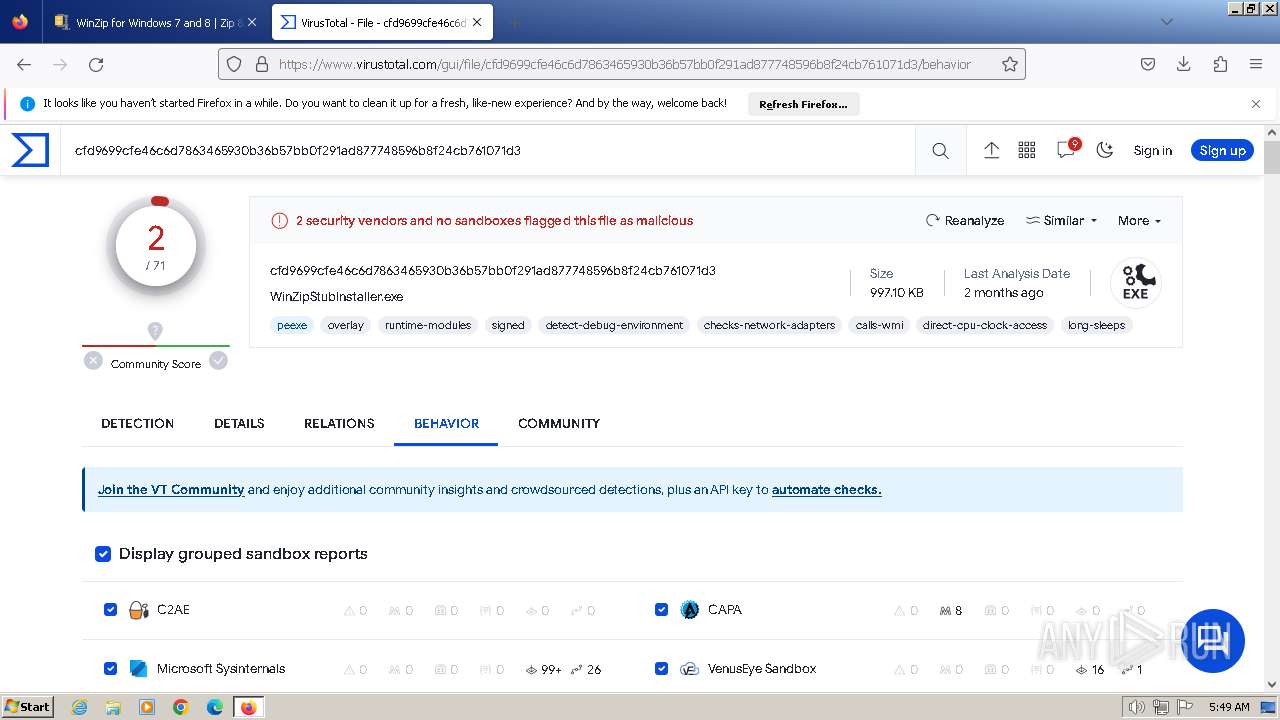This screenshot has width=1280, height=720.
Task: Click the file hash search field
Action: click(488, 151)
